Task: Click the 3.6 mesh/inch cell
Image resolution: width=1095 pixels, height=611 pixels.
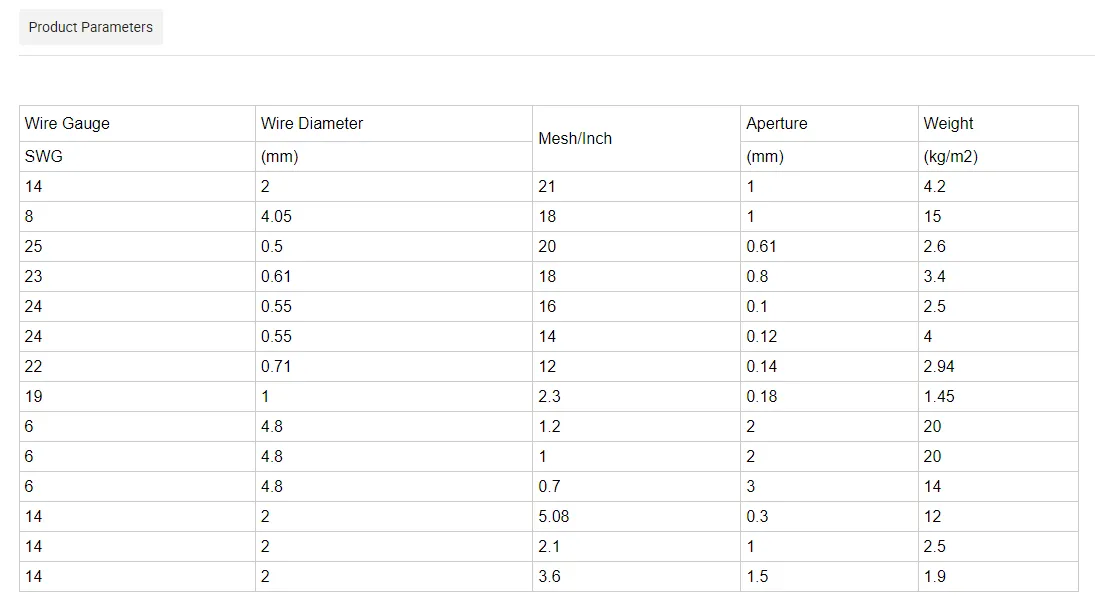Action: [549, 576]
